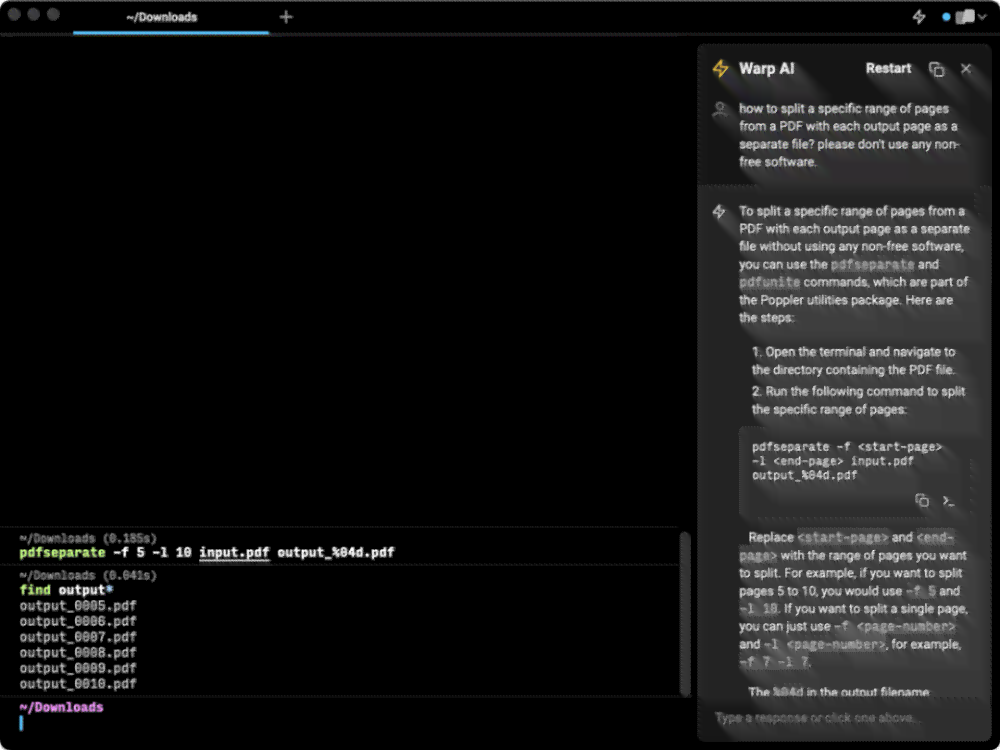
Task: Click the Warp AI response input field
Action: 844,718
